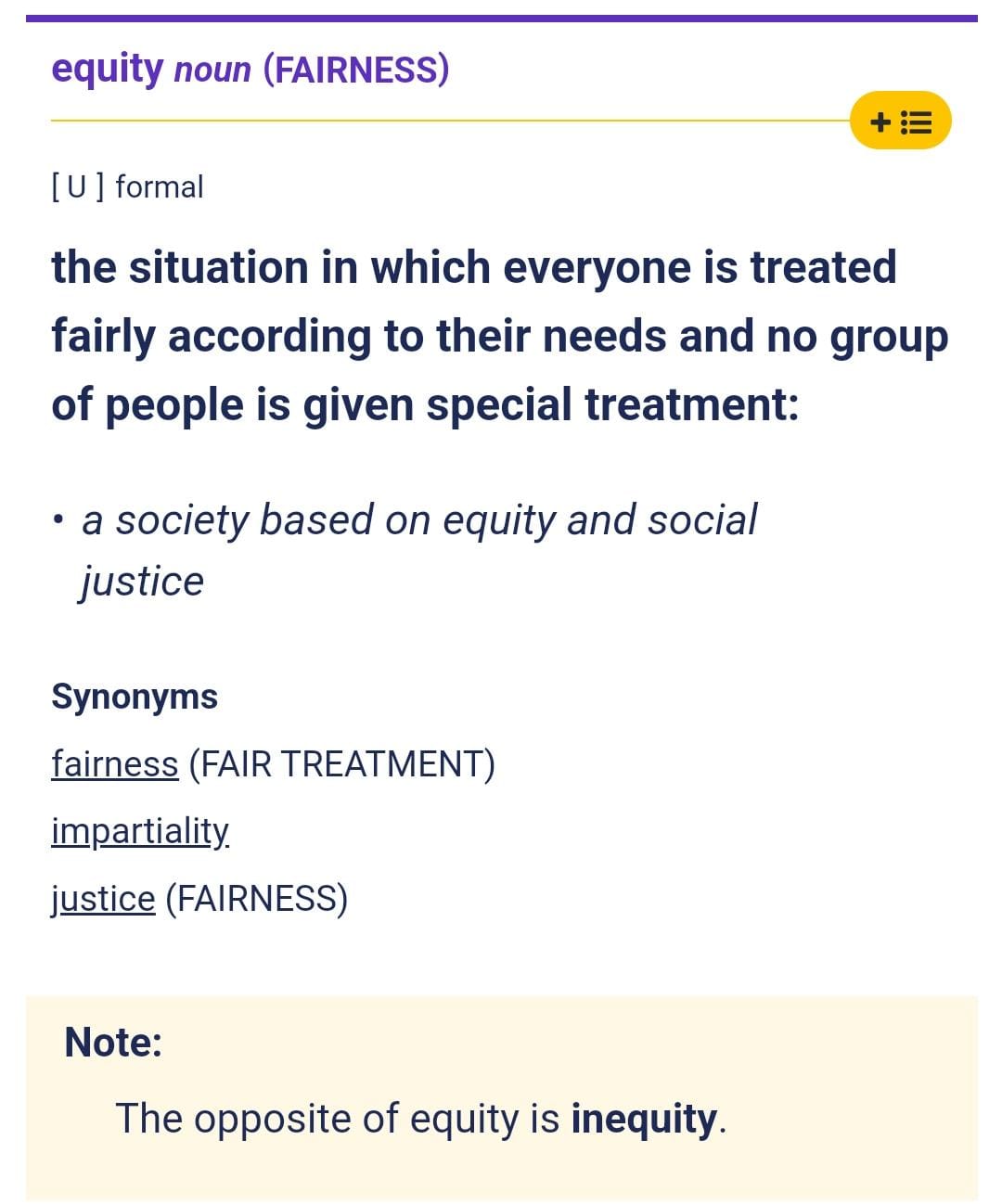Click the noun part-of-speech label

(212, 70)
